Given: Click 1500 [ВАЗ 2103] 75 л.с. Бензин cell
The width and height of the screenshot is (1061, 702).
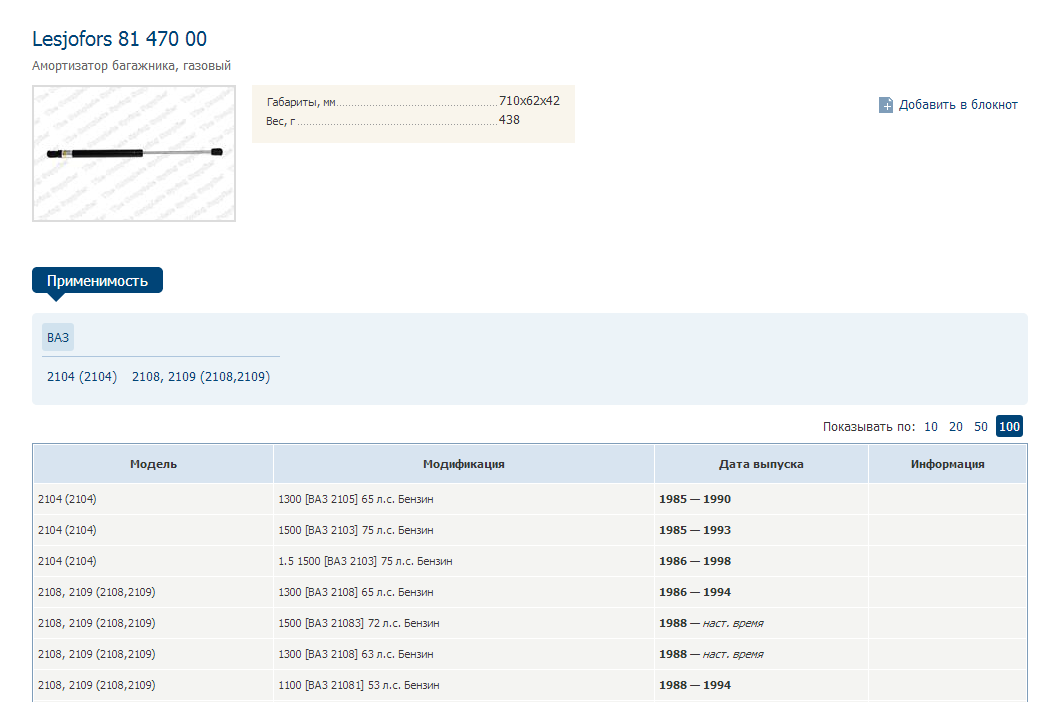Looking at the screenshot, I should [464, 530].
